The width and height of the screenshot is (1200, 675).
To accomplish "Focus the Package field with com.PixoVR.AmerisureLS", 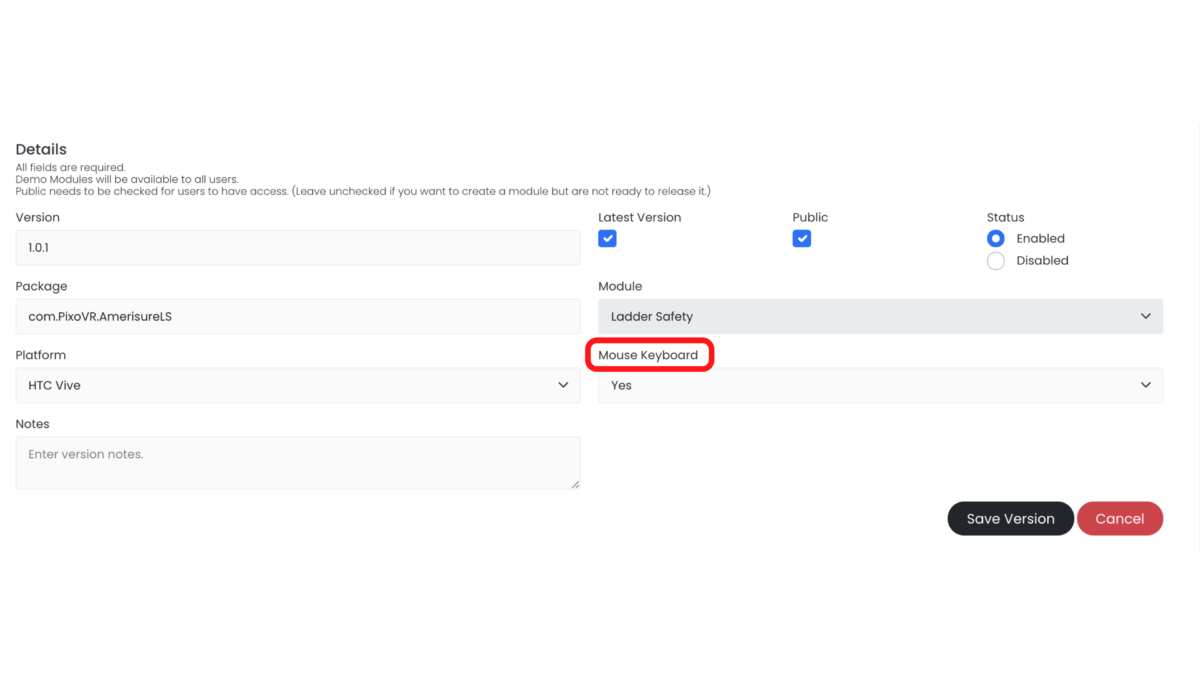I will [297, 316].
